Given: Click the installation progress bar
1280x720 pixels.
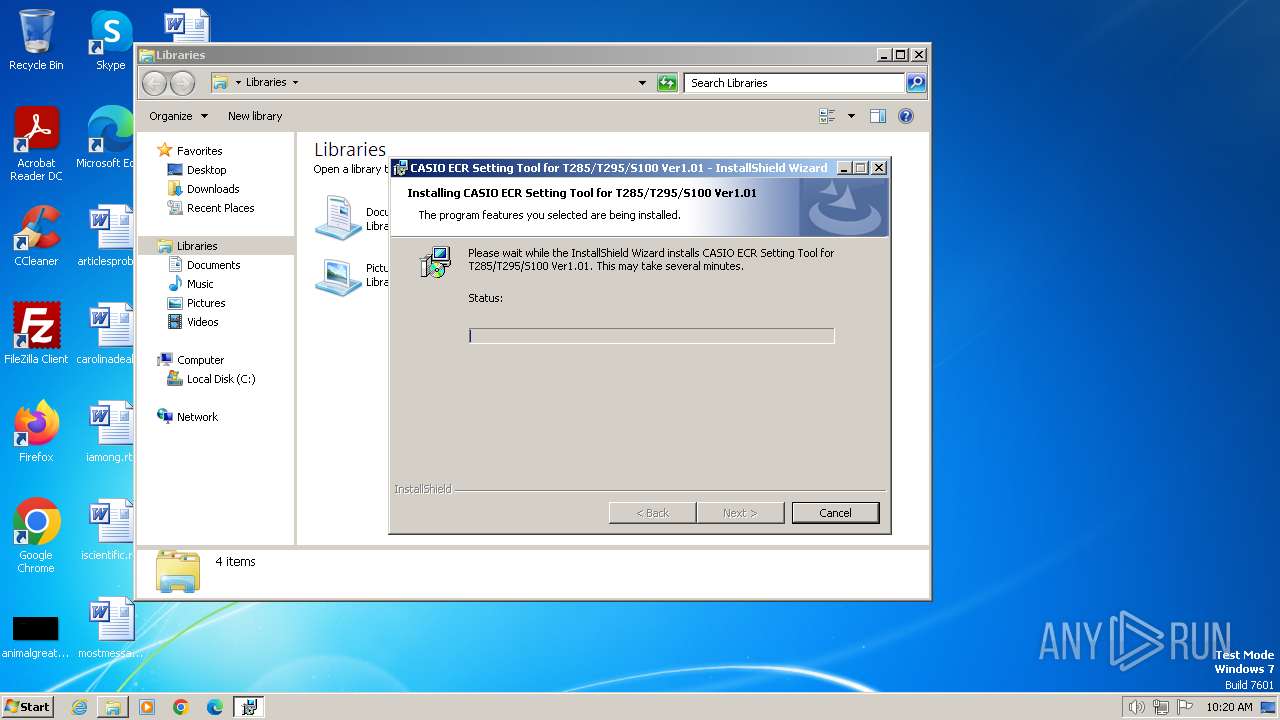Looking at the screenshot, I should [651, 336].
